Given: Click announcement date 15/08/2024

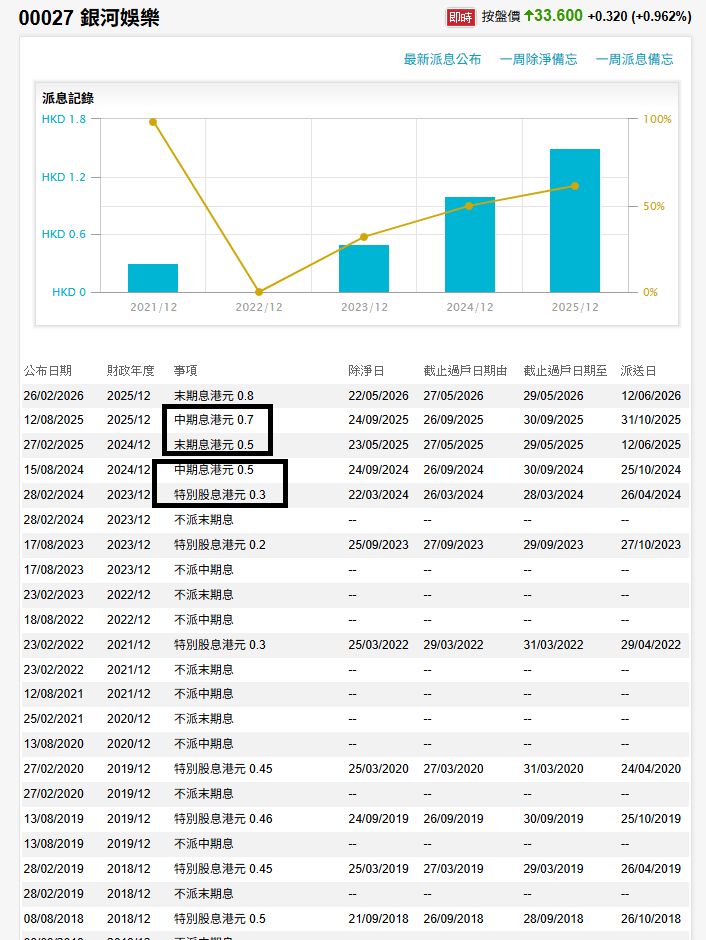Looking at the screenshot, I should point(53,469).
